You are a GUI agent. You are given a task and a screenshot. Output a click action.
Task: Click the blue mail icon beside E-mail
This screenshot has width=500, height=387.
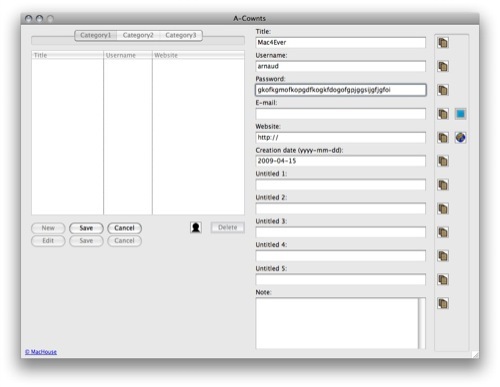(x=460, y=114)
